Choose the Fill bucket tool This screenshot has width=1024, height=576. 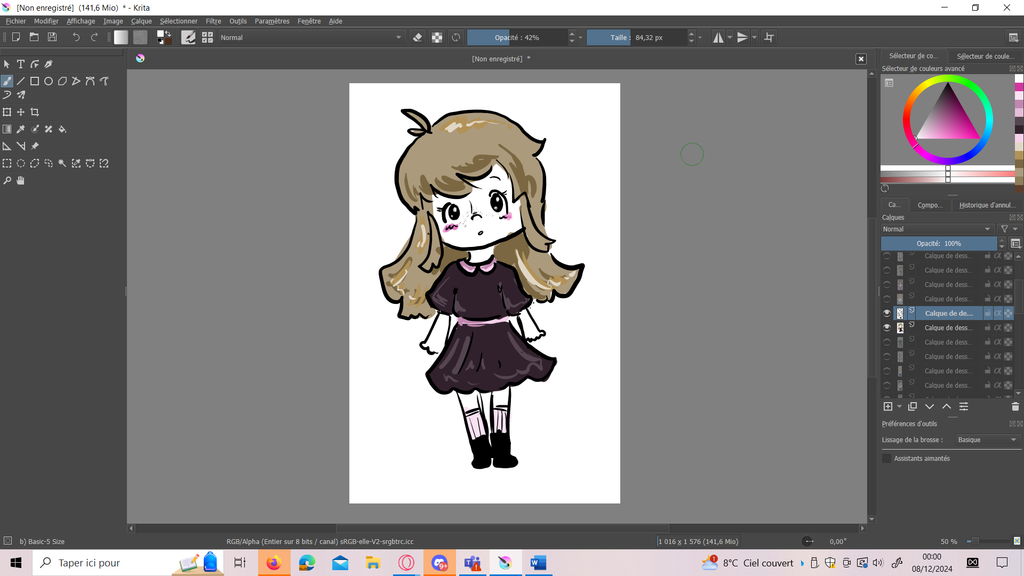pyautogui.click(x=62, y=129)
